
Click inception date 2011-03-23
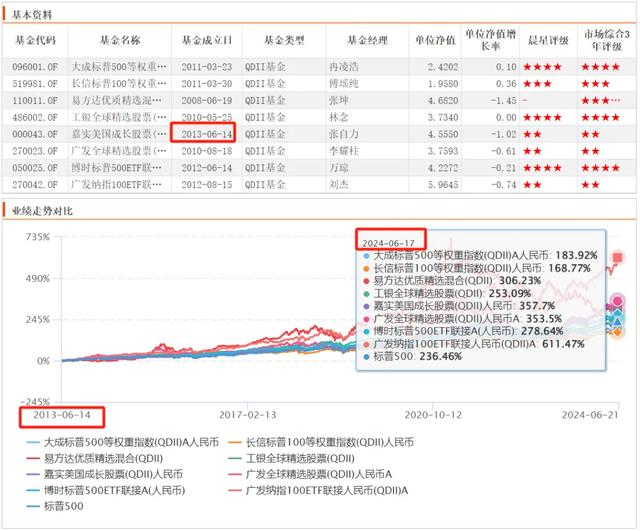pyautogui.click(x=207, y=67)
